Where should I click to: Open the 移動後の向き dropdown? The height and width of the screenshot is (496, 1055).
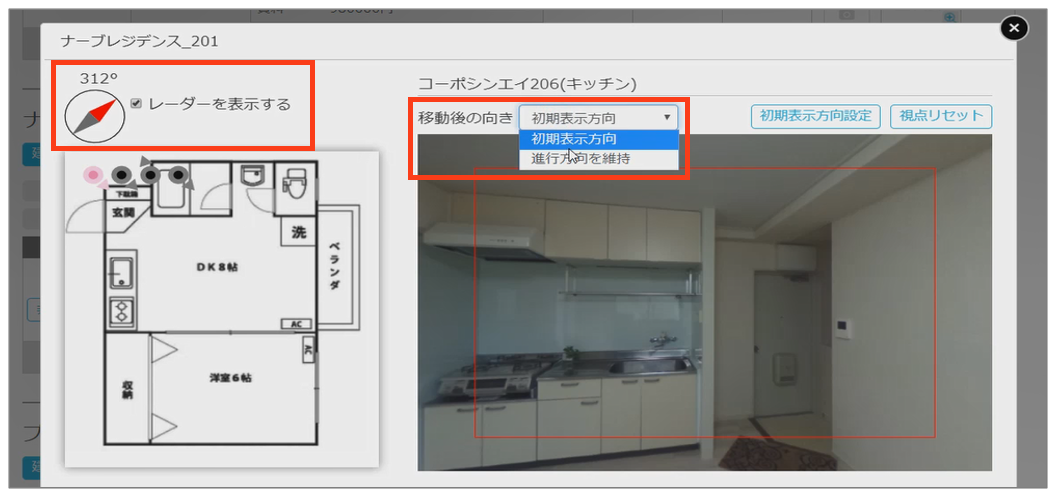(x=598, y=118)
